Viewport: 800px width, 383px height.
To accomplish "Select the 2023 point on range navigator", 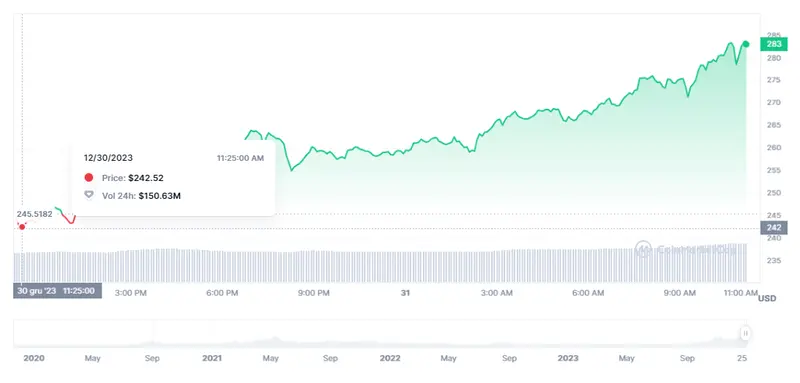I will (x=568, y=358).
